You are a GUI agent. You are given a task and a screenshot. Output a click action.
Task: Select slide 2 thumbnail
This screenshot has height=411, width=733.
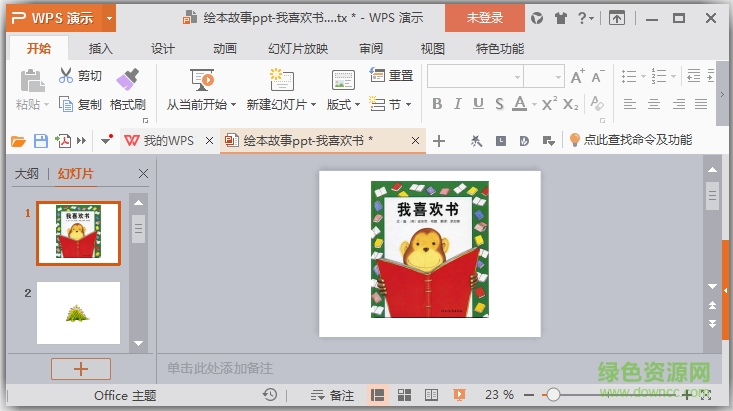(x=79, y=313)
